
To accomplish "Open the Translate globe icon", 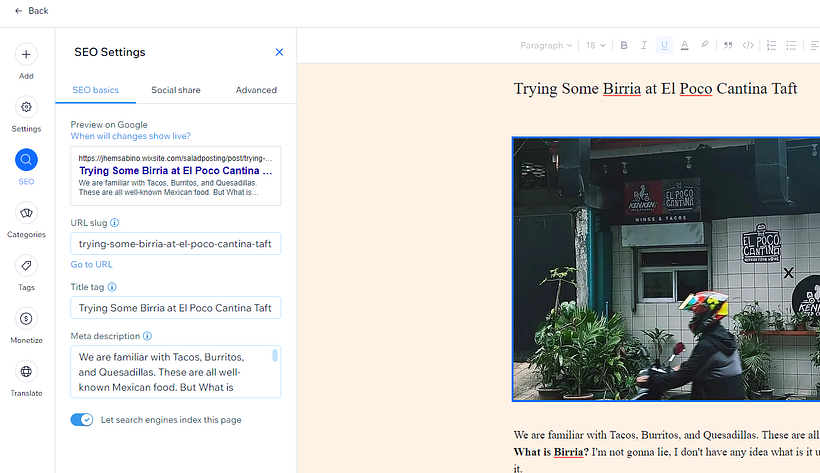I will 26,371.
